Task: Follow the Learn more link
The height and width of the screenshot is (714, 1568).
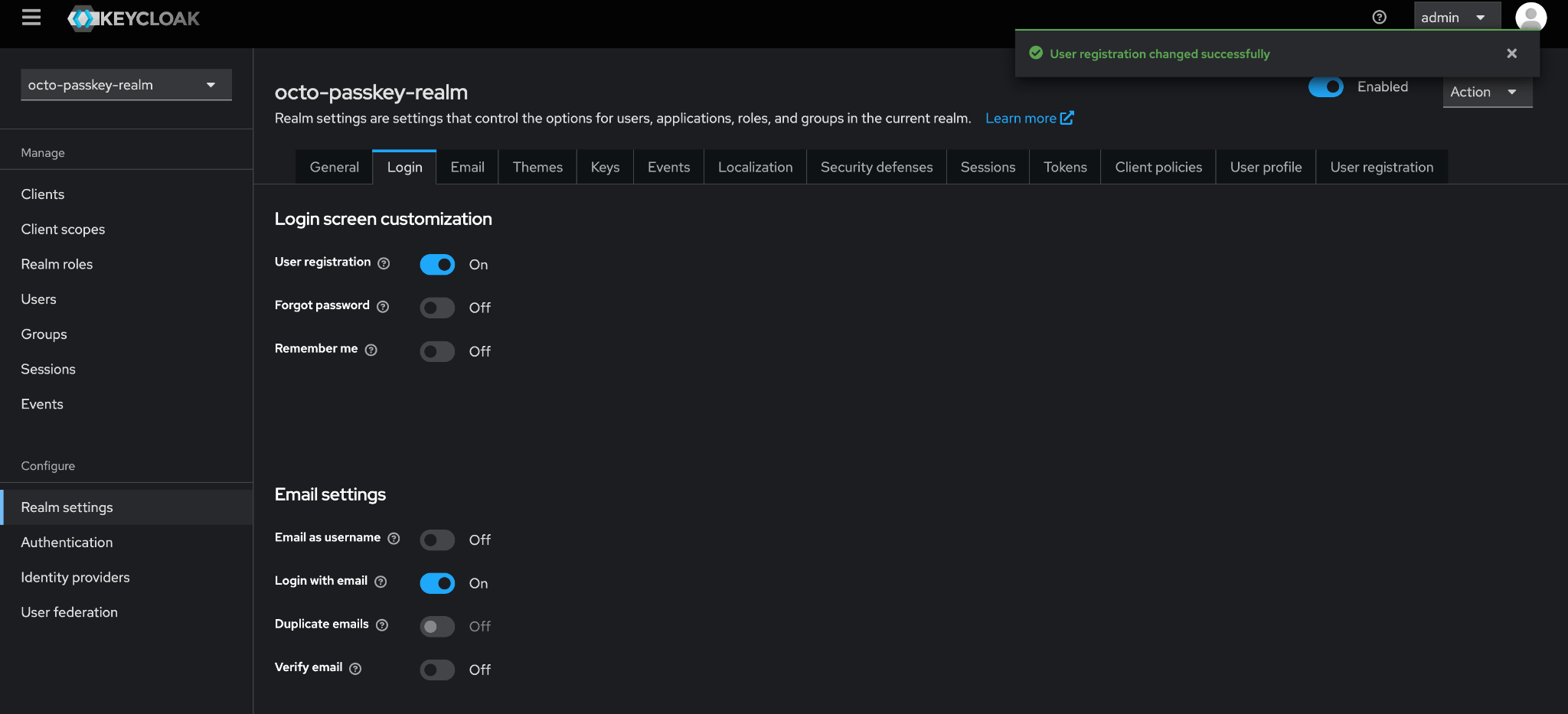Action: coord(1028,119)
